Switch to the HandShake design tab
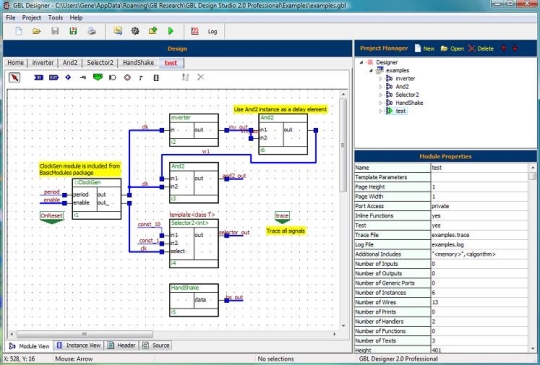540x365 pixels. 138,63
